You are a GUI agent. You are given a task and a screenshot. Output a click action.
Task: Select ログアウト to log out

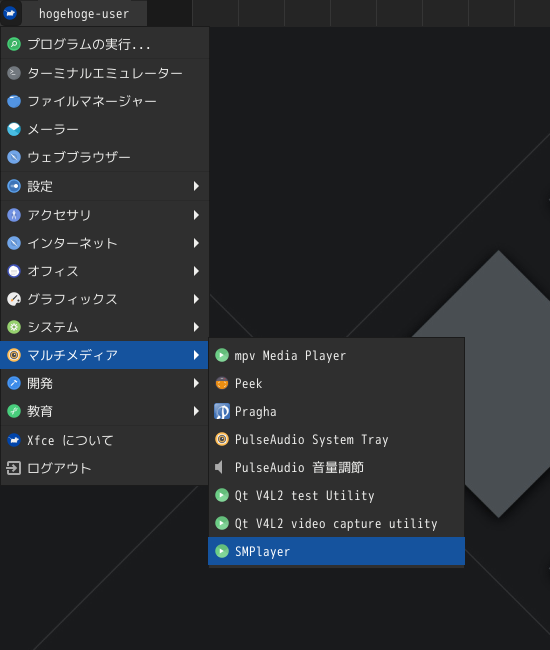[104, 468]
